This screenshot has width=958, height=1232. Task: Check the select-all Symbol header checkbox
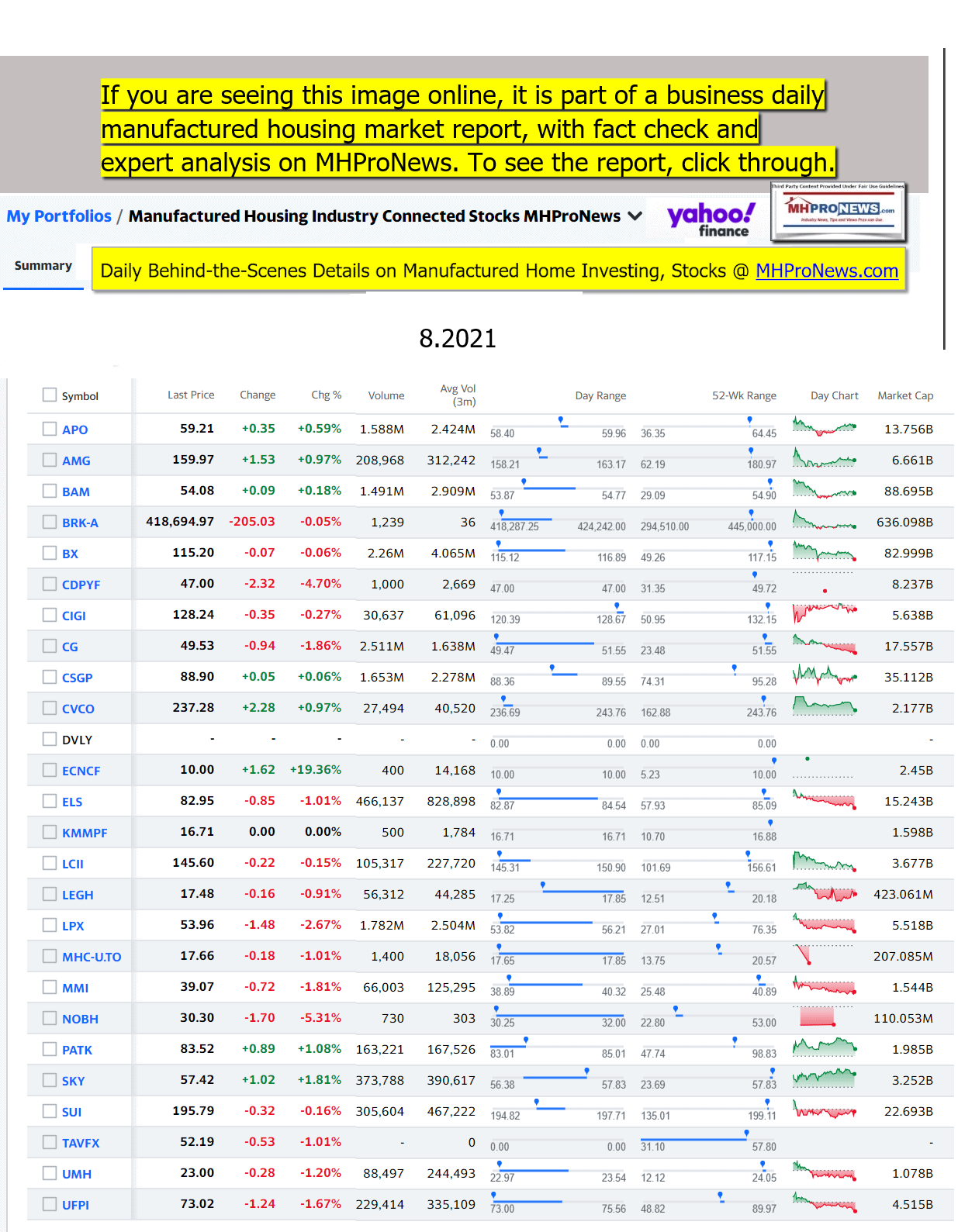[50, 395]
